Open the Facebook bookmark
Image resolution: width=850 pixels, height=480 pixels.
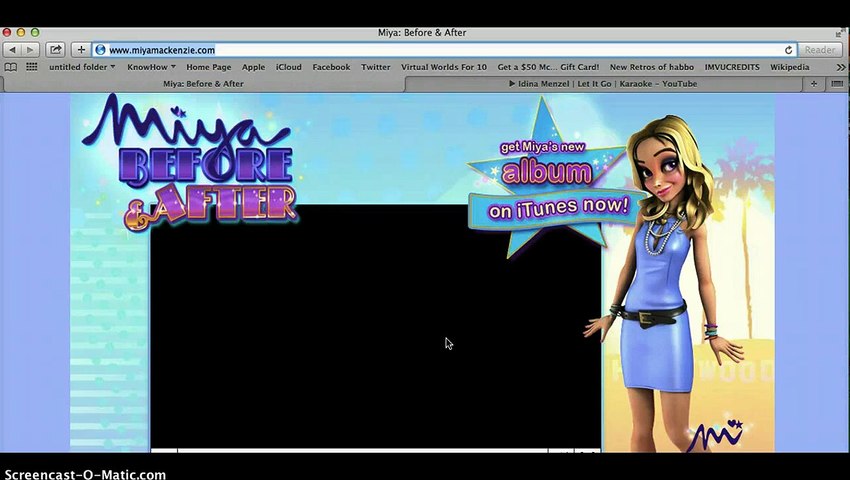pyautogui.click(x=331, y=67)
